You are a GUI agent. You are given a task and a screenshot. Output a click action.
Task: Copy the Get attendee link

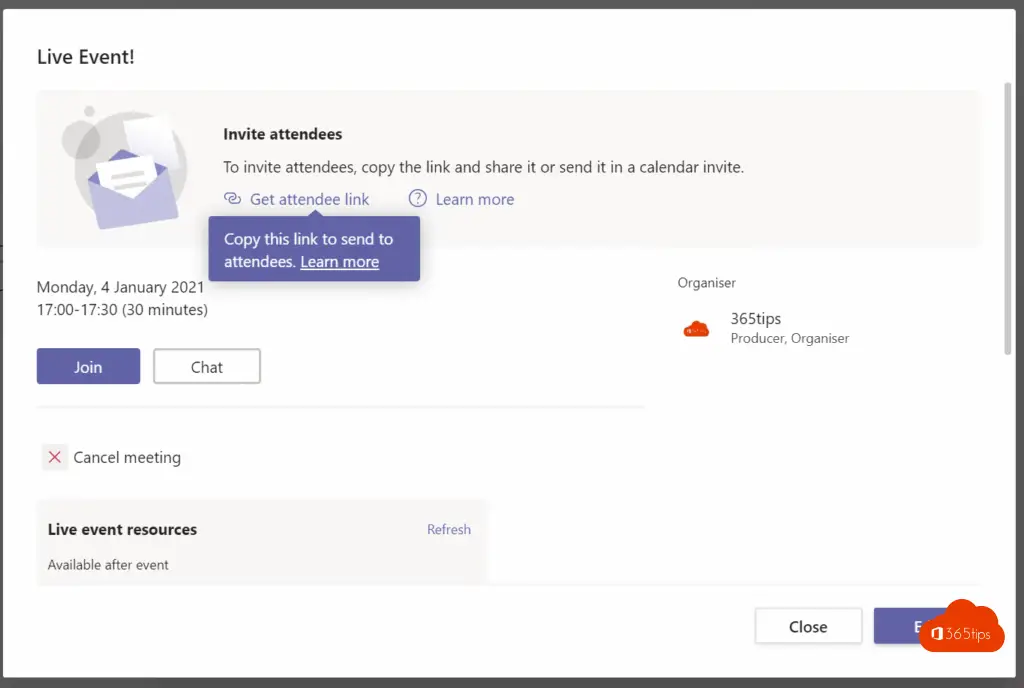[x=309, y=199]
